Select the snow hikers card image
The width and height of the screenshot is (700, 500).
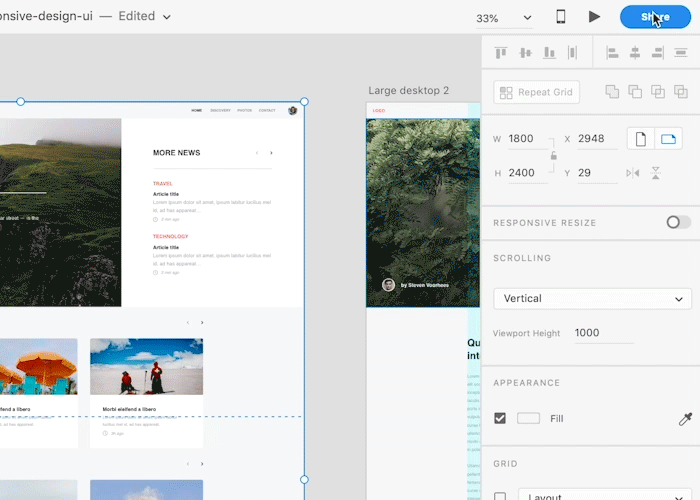pos(146,367)
